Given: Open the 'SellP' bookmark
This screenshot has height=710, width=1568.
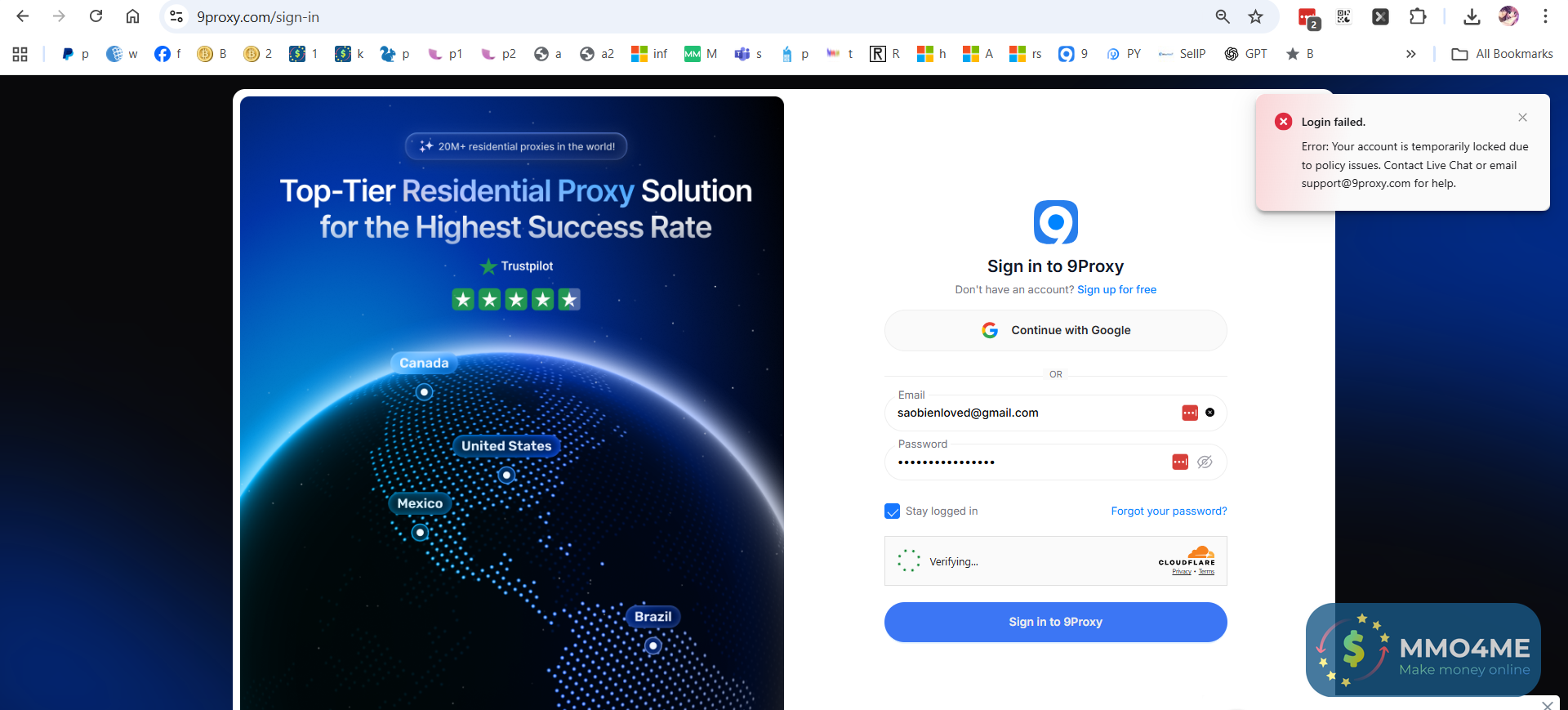Looking at the screenshot, I should click(1182, 54).
